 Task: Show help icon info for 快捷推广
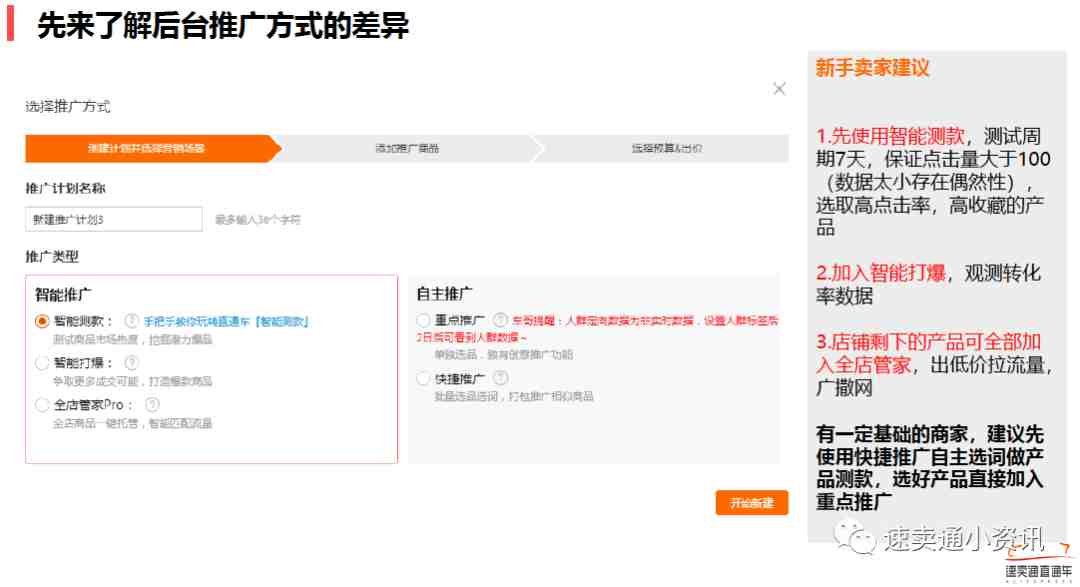(500, 378)
